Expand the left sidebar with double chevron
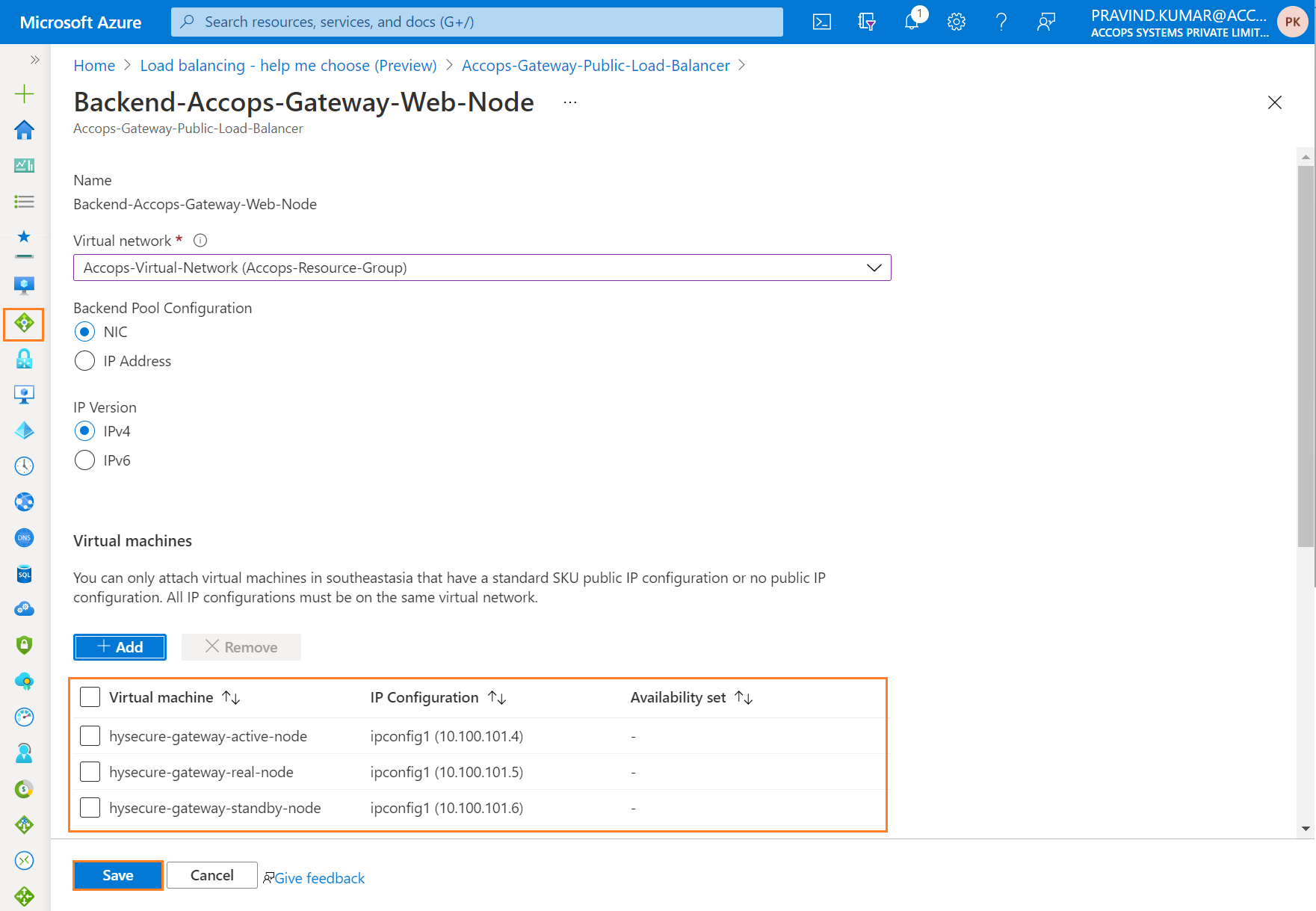 tap(34, 60)
